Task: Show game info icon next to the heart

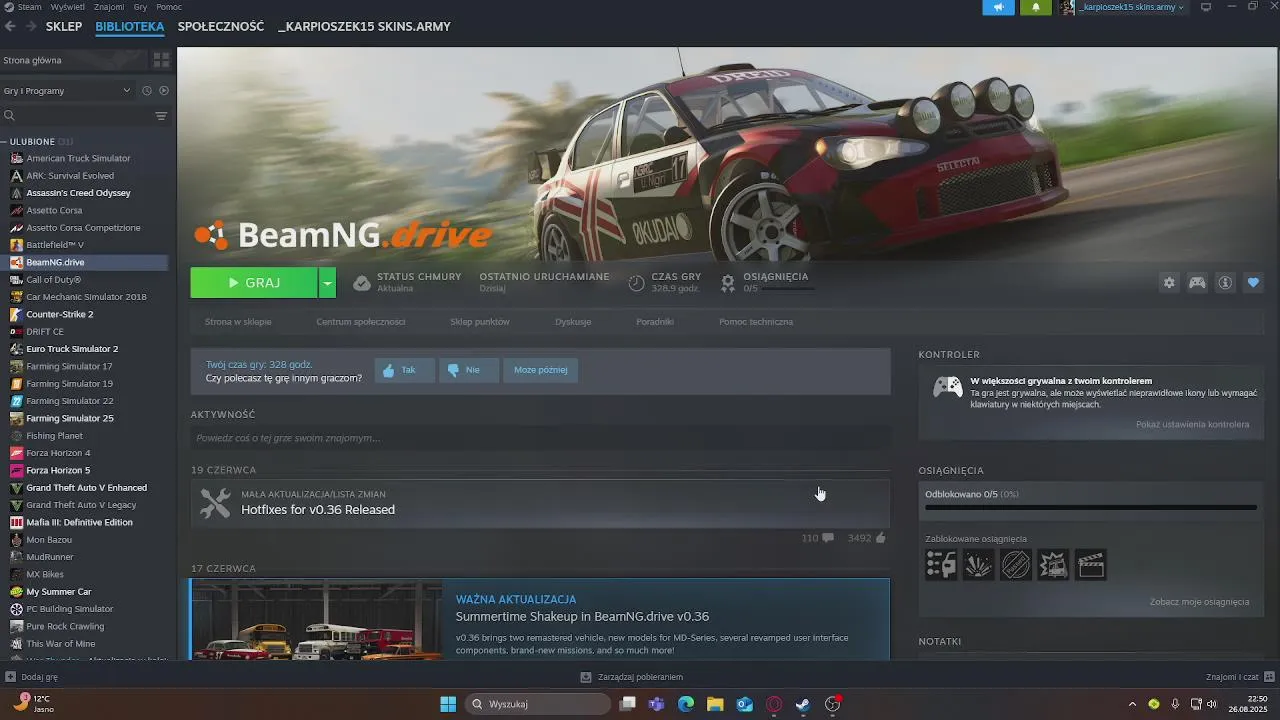Action: (1225, 283)
